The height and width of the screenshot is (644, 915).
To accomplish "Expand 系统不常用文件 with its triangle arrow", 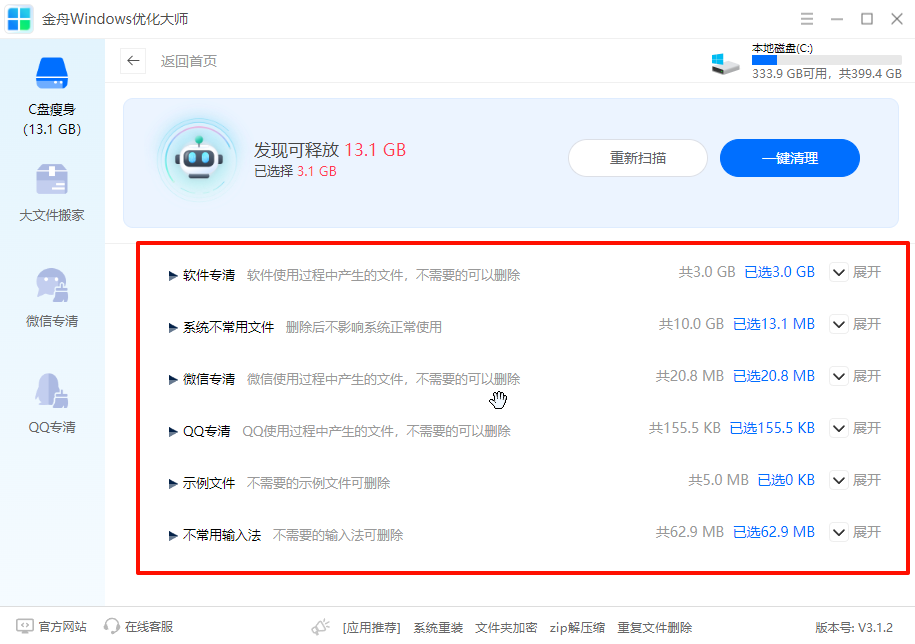I will (173, 327).
